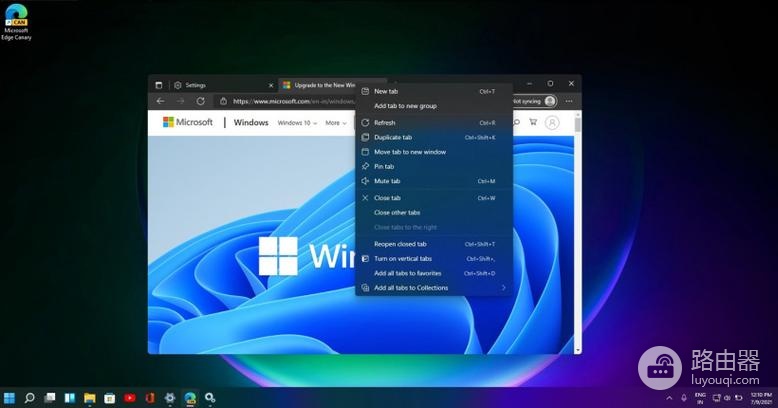Open the Windows link in site header

coord(251,123)
